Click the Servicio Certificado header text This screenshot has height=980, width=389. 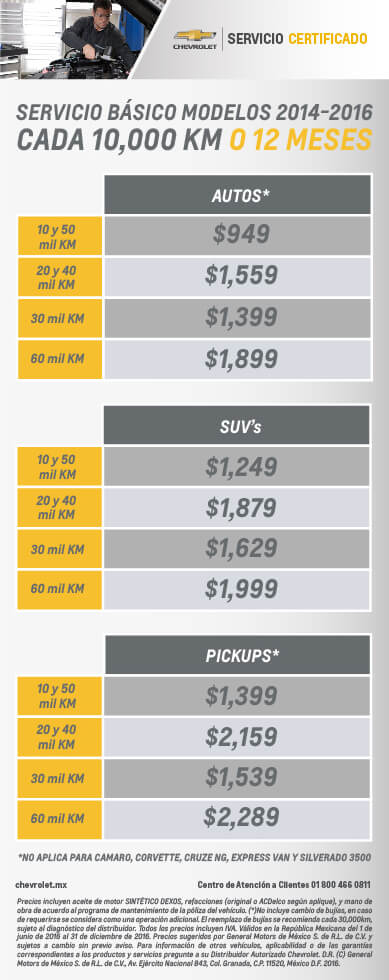[x=297, y=39]
